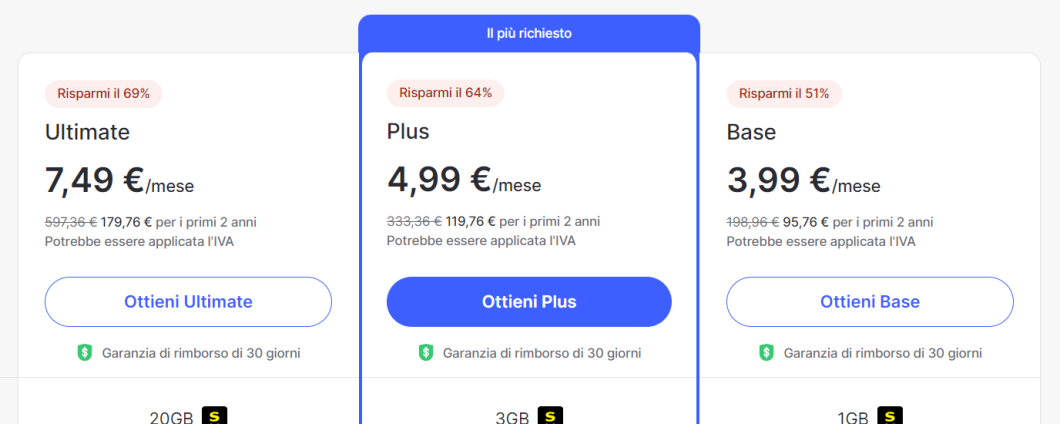Click the Ultimate 30-day refund guarantee text
The image size is (1060, 424).
point(201,353)
